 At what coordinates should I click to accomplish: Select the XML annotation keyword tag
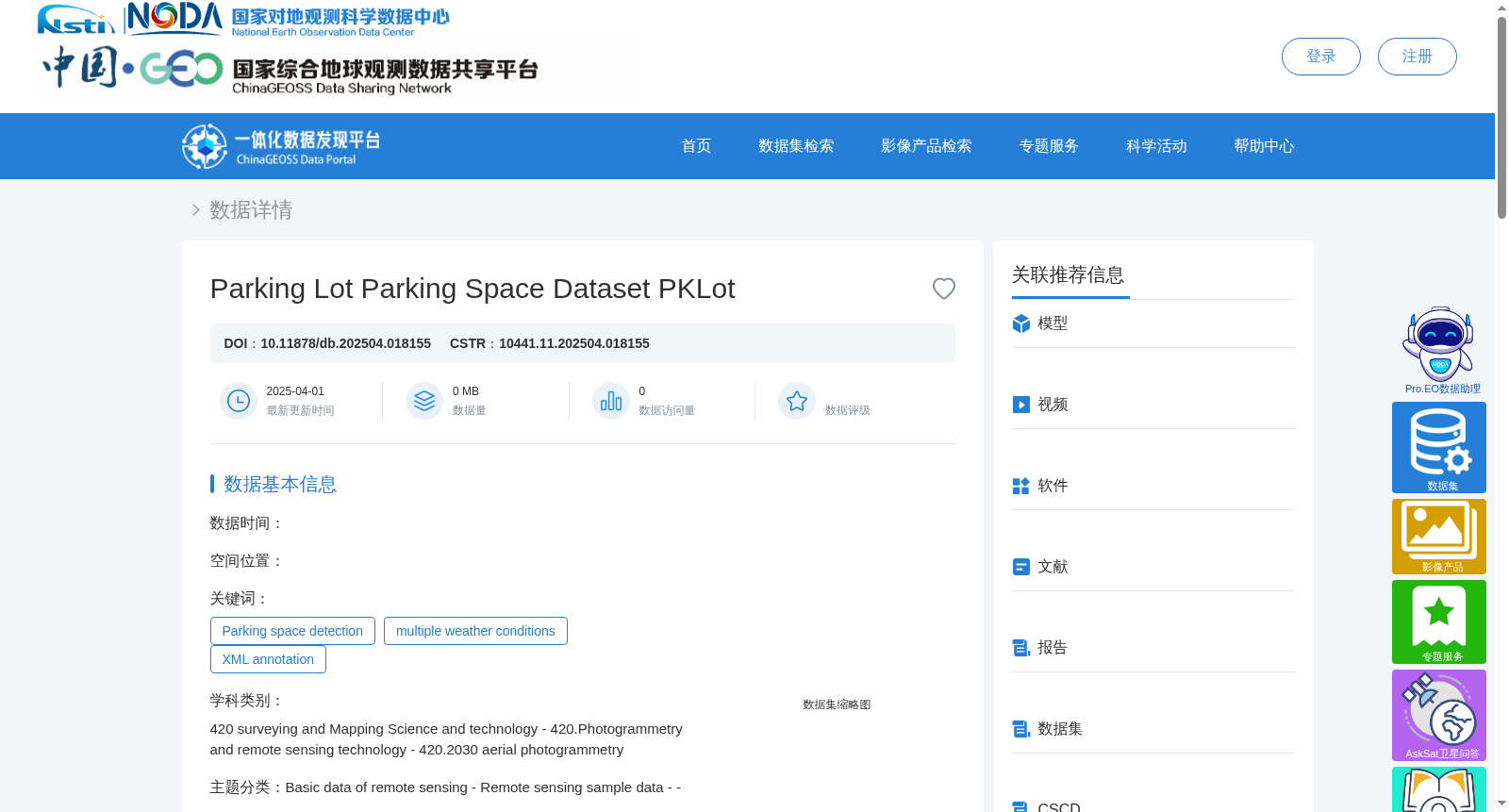click(268, 659)
